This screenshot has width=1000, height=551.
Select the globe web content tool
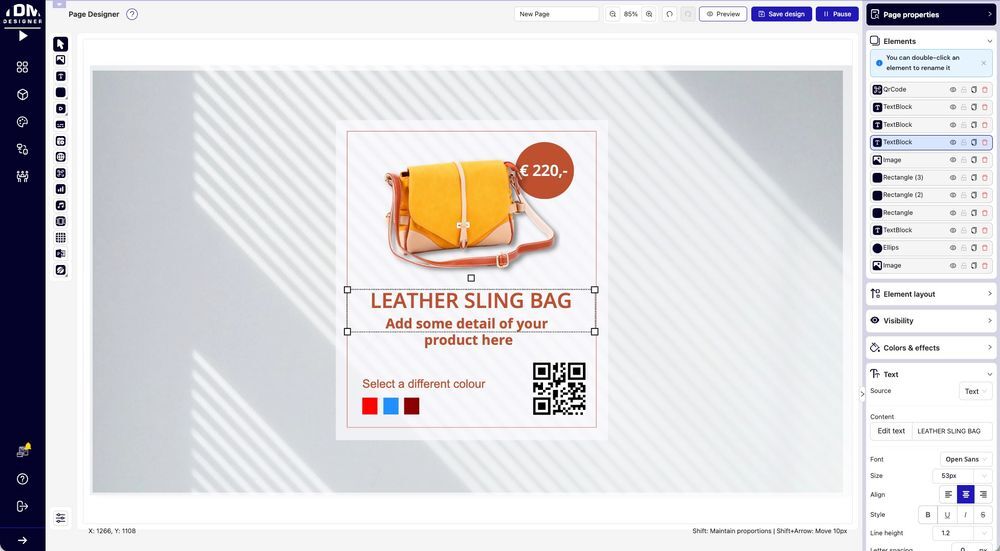[x=61, y=157]
